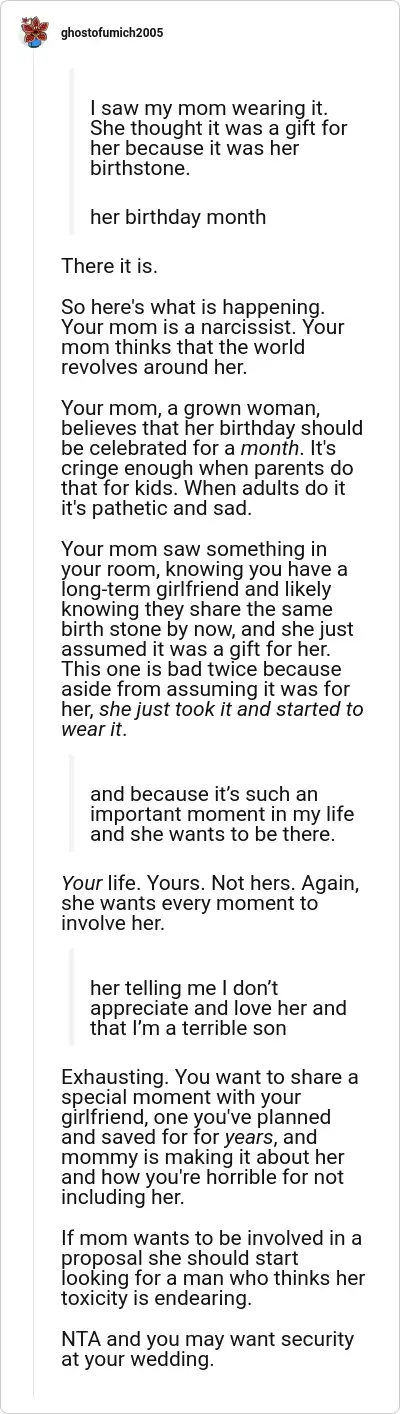The height and width of the screenshot is (1414, 400).
Task: Click the gray quote bar beside "I saw my mom"
Action: pos(72,152)
